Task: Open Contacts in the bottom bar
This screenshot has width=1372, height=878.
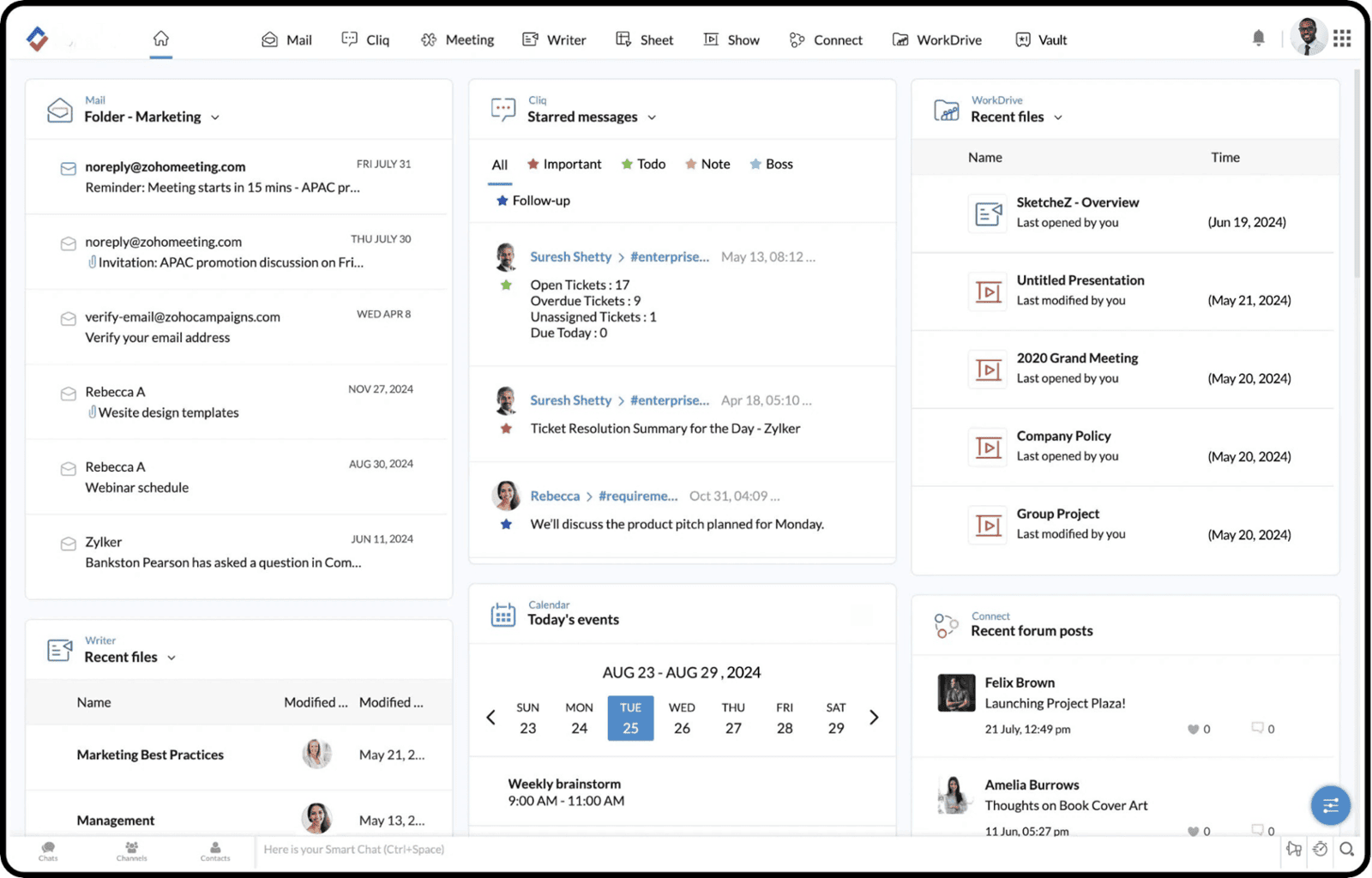Action: (215, 851)
